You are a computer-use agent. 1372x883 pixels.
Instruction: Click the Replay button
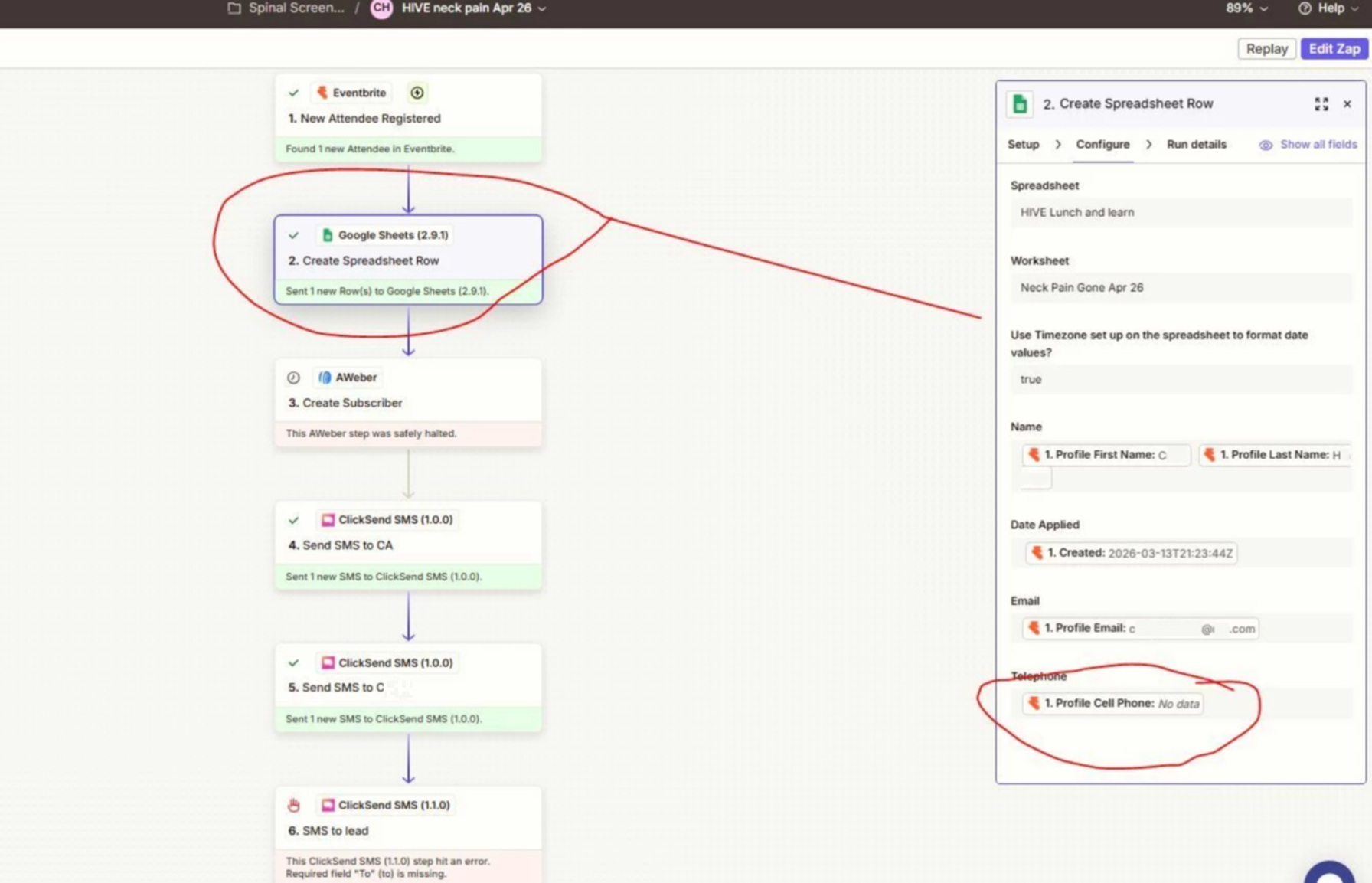1266,49
